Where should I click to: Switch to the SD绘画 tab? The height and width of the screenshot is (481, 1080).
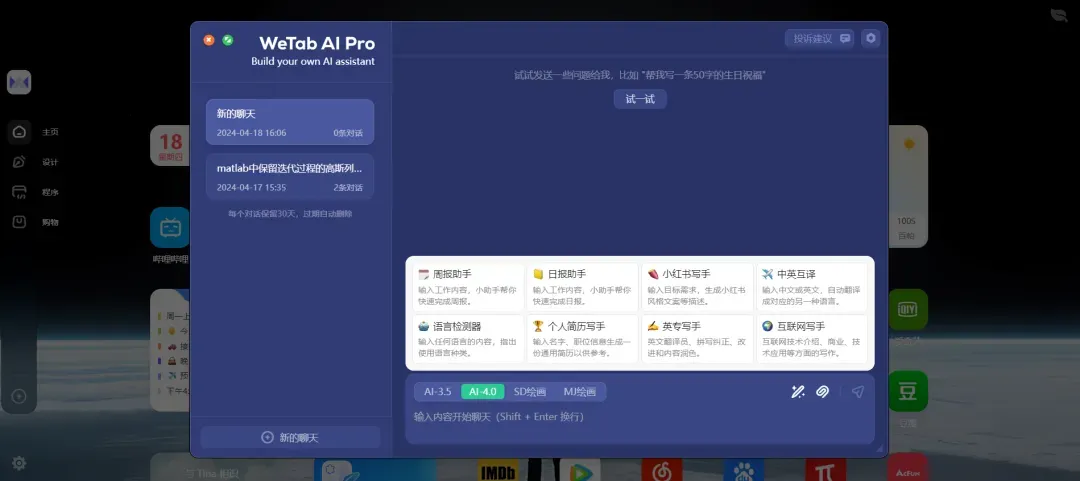530,391
